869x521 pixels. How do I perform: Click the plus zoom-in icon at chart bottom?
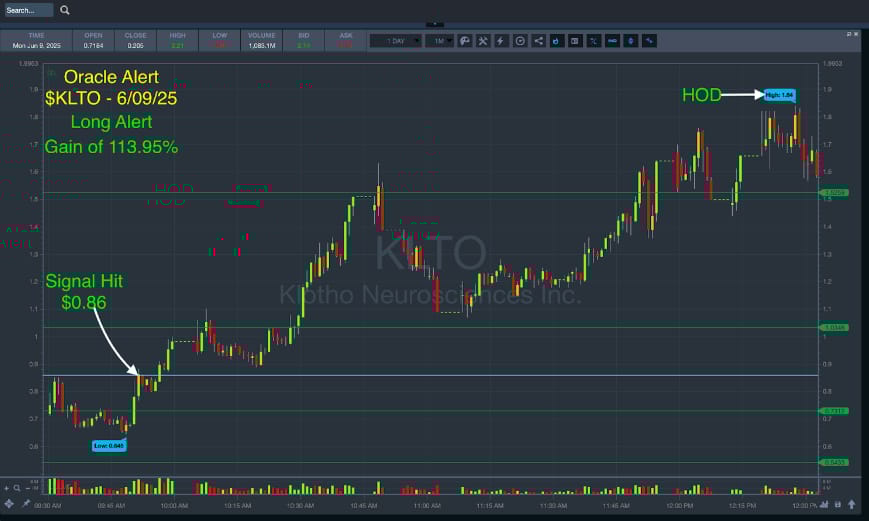pos(7,488)
